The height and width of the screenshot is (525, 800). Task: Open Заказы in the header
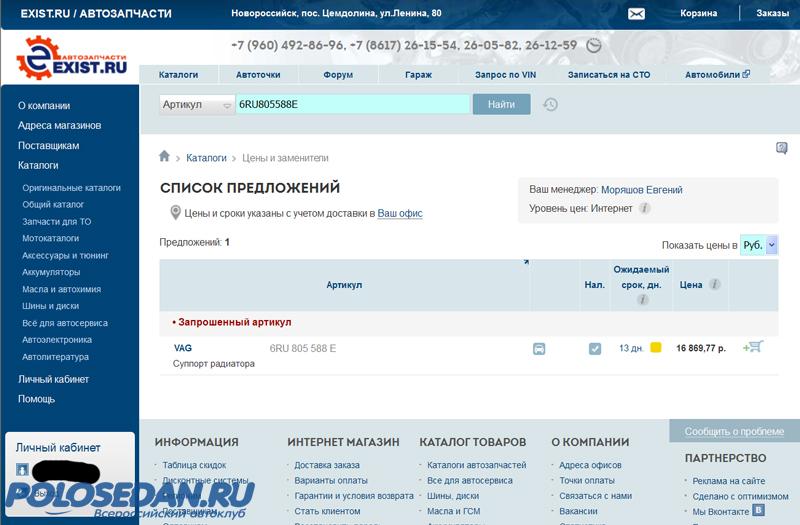pyautogui.click(x=772, y=13)
